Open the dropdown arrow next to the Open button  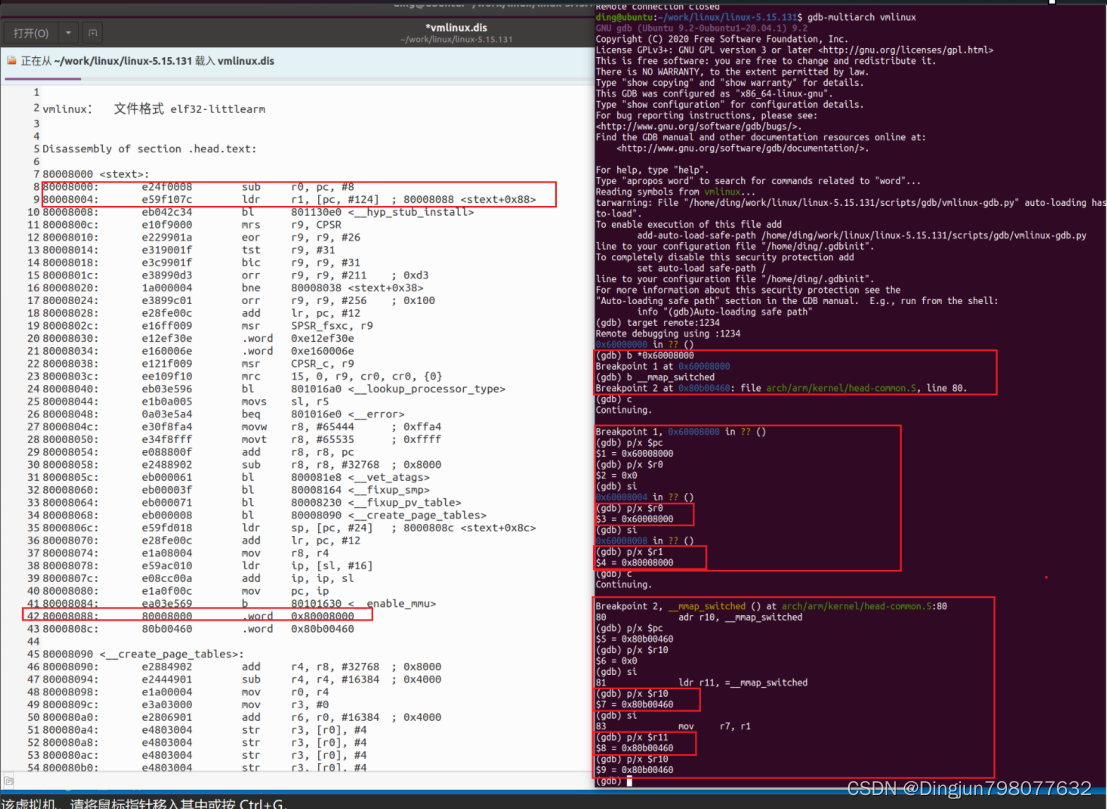[66, 32]
